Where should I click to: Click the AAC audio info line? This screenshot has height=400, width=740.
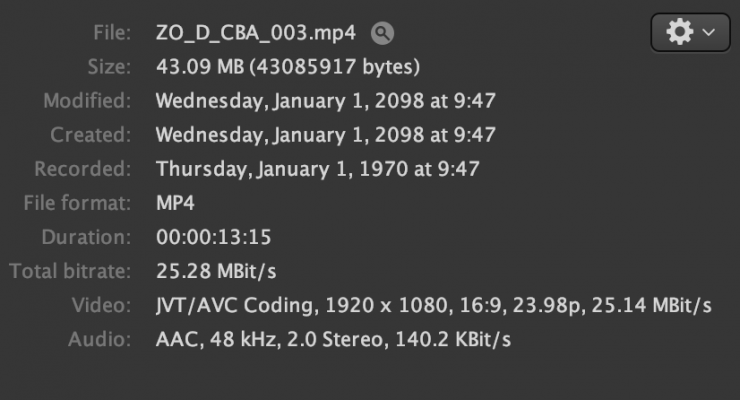click(x=333, y=340)
